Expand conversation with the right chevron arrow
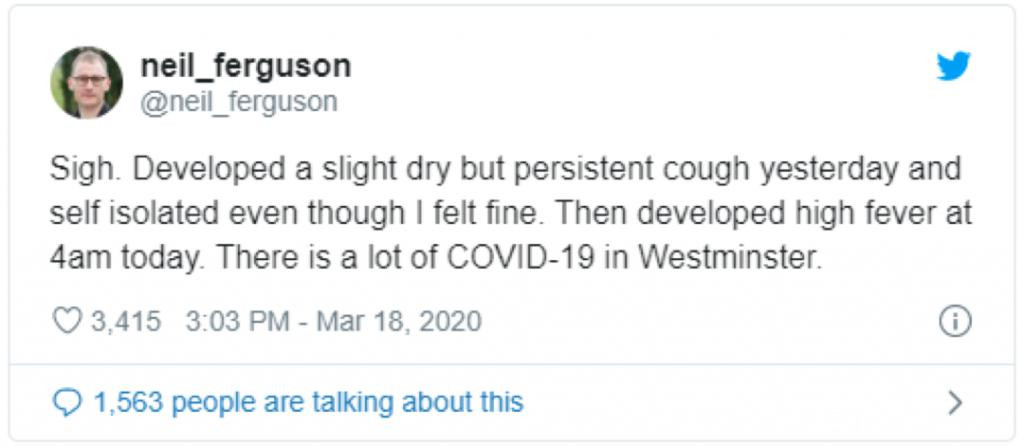Viewport: 1024px width, 448px height. coord(955,402)
